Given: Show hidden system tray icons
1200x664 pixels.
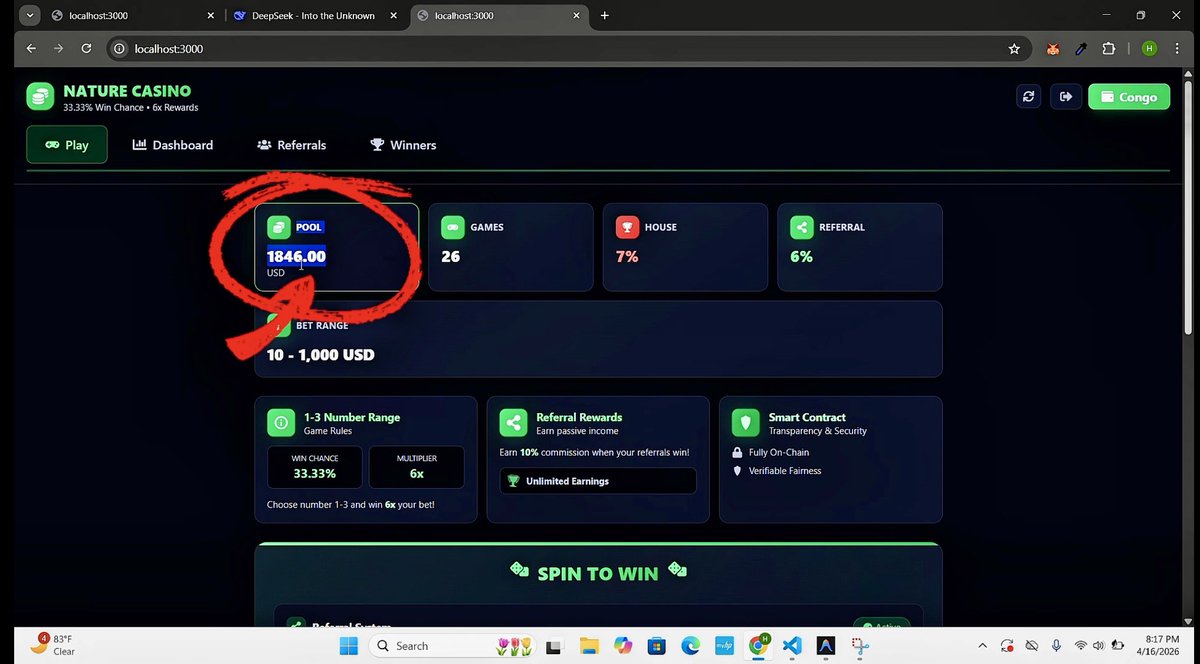Looking at the screenshot, I should tap(981, 646).
